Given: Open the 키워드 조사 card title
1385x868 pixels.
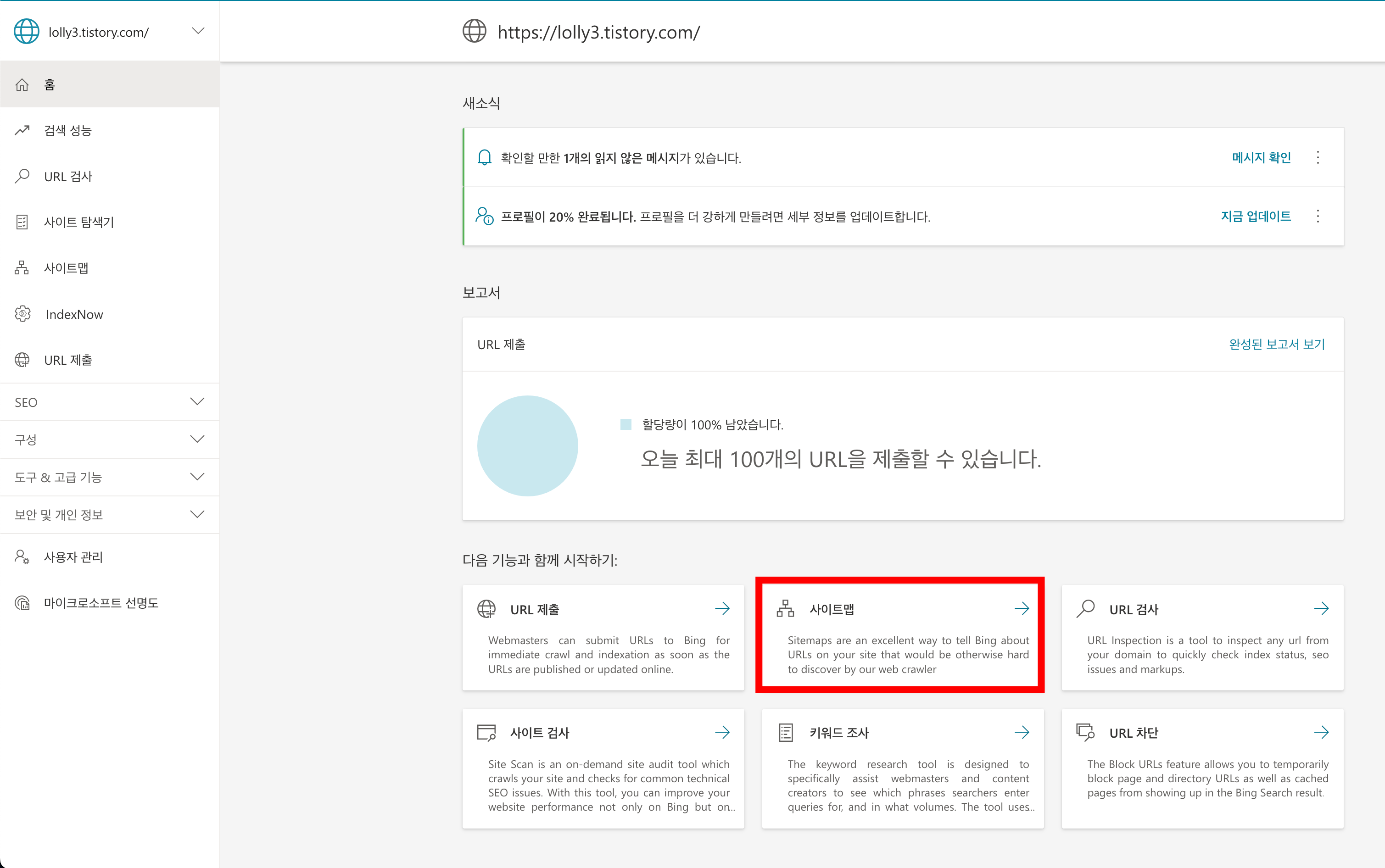Looking at the screenshot, I should click(839, 733).
